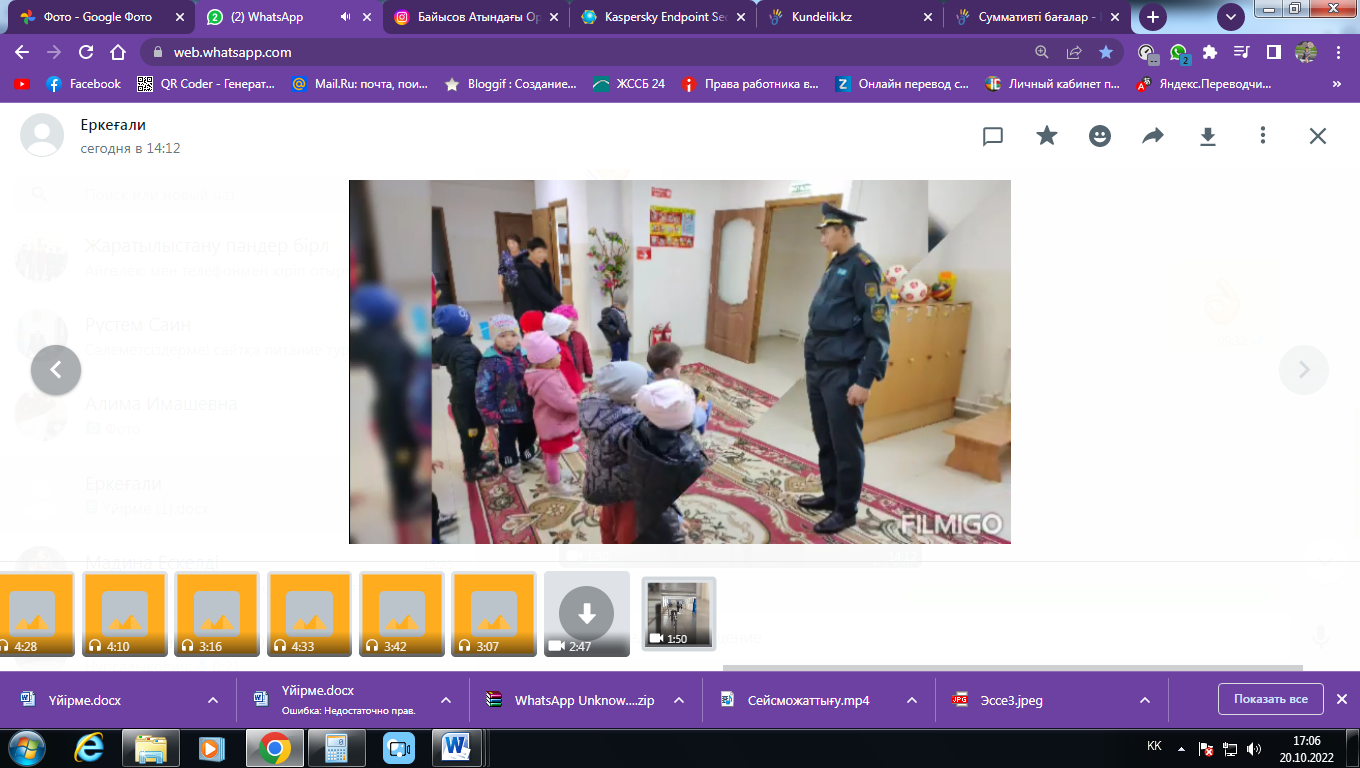
Task: Click the displayed video frame image
Action: [x=679, y=362]
